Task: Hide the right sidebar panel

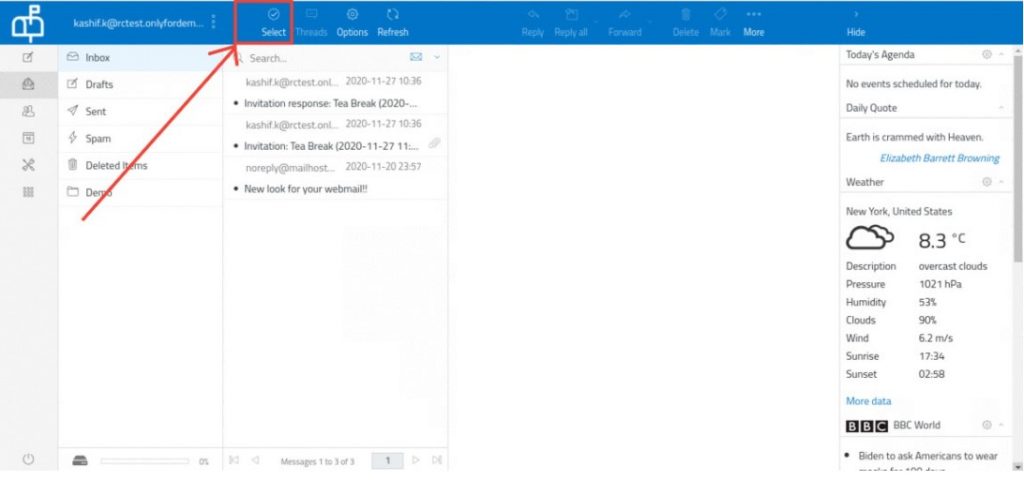Action: click(x=855, y=21)
